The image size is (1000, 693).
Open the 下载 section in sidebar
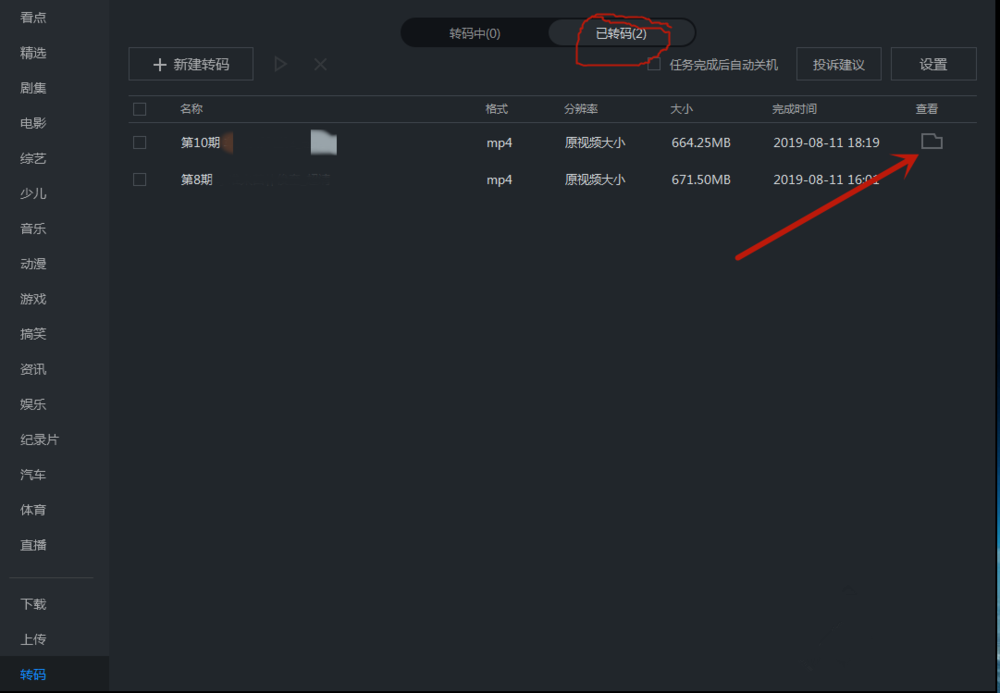click(x=33, y=604)
